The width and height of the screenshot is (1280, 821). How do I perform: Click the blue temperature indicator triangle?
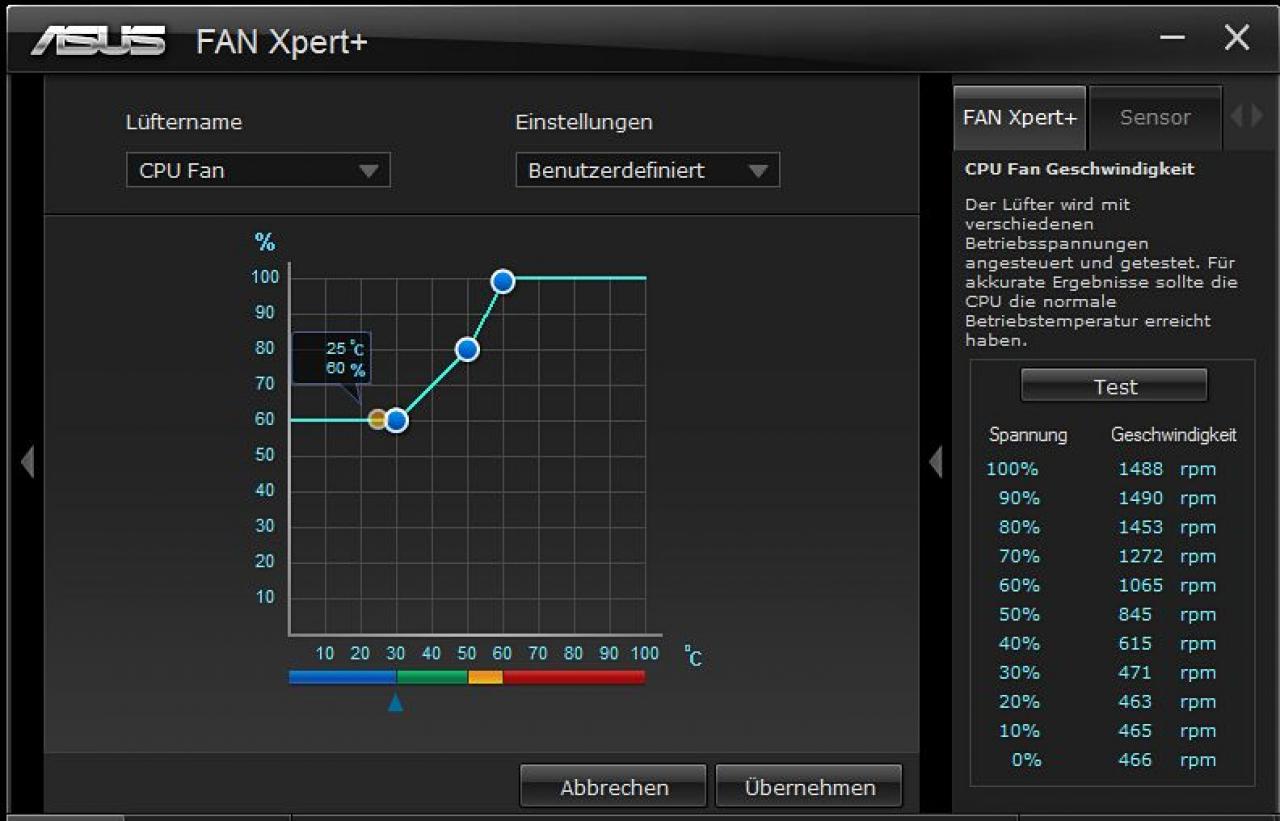[x=395, y=702]
